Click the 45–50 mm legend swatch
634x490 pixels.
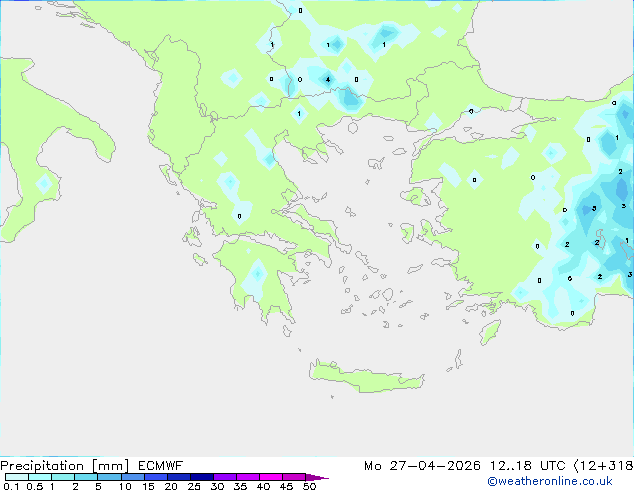click(294, 477)
